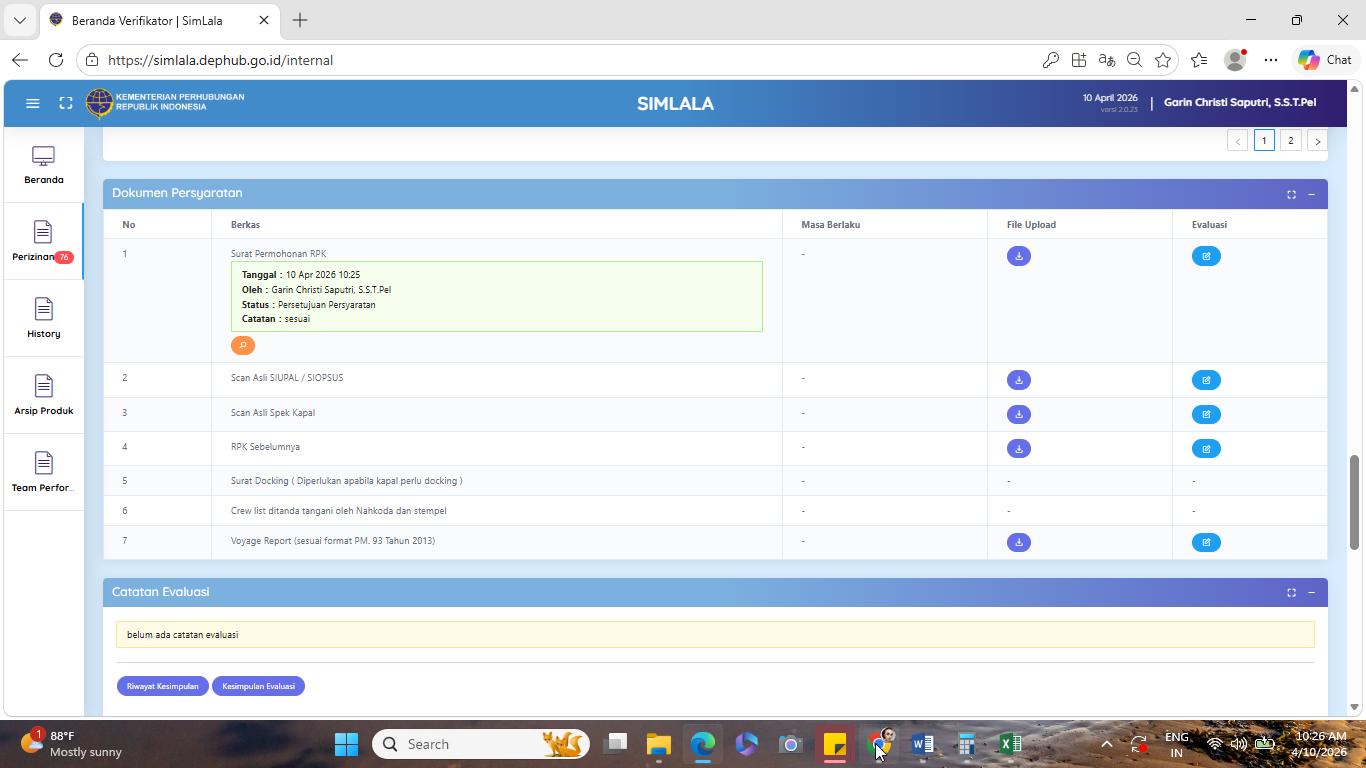Click the zoom out magnifier icon
The height and width of the screenshot is (768, 1366).
(x=1134, y=60)
